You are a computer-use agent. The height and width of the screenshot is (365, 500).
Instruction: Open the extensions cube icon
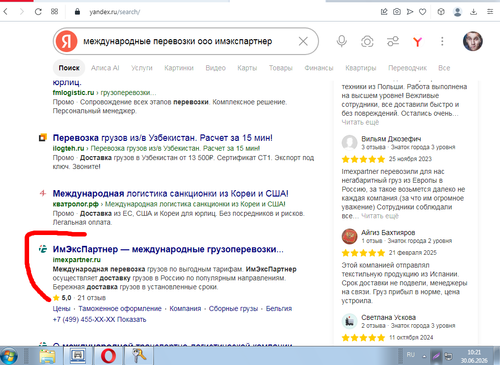point(441,12)
